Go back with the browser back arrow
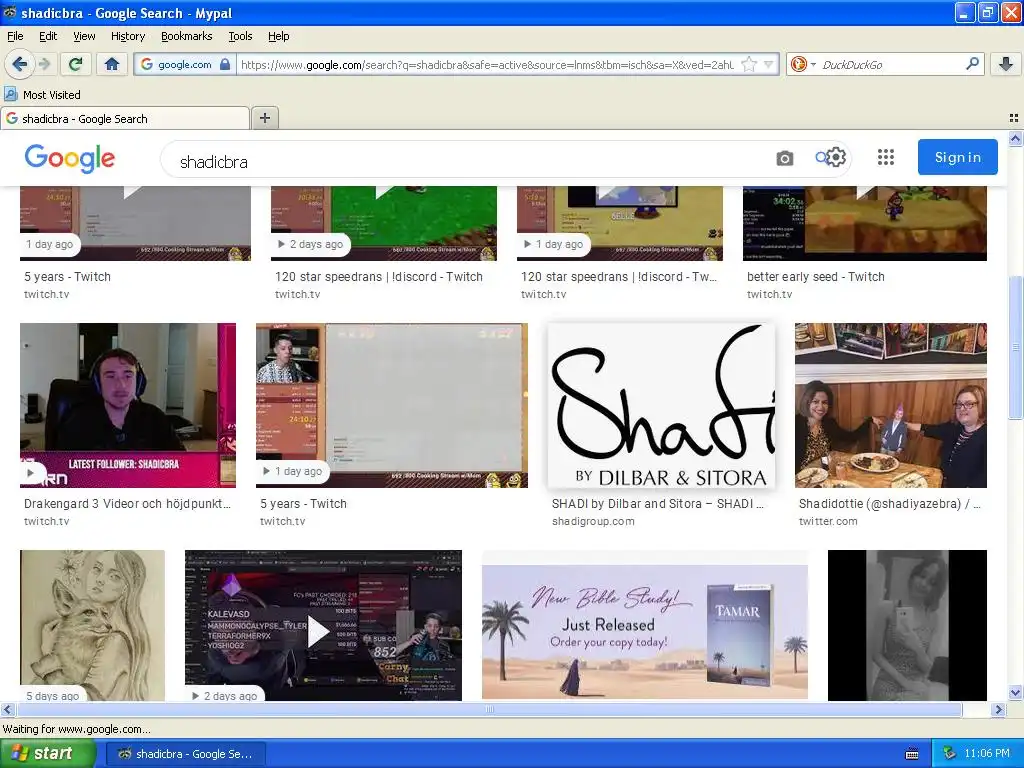This screenshot has width=1024, height=768. pos(19,64)
